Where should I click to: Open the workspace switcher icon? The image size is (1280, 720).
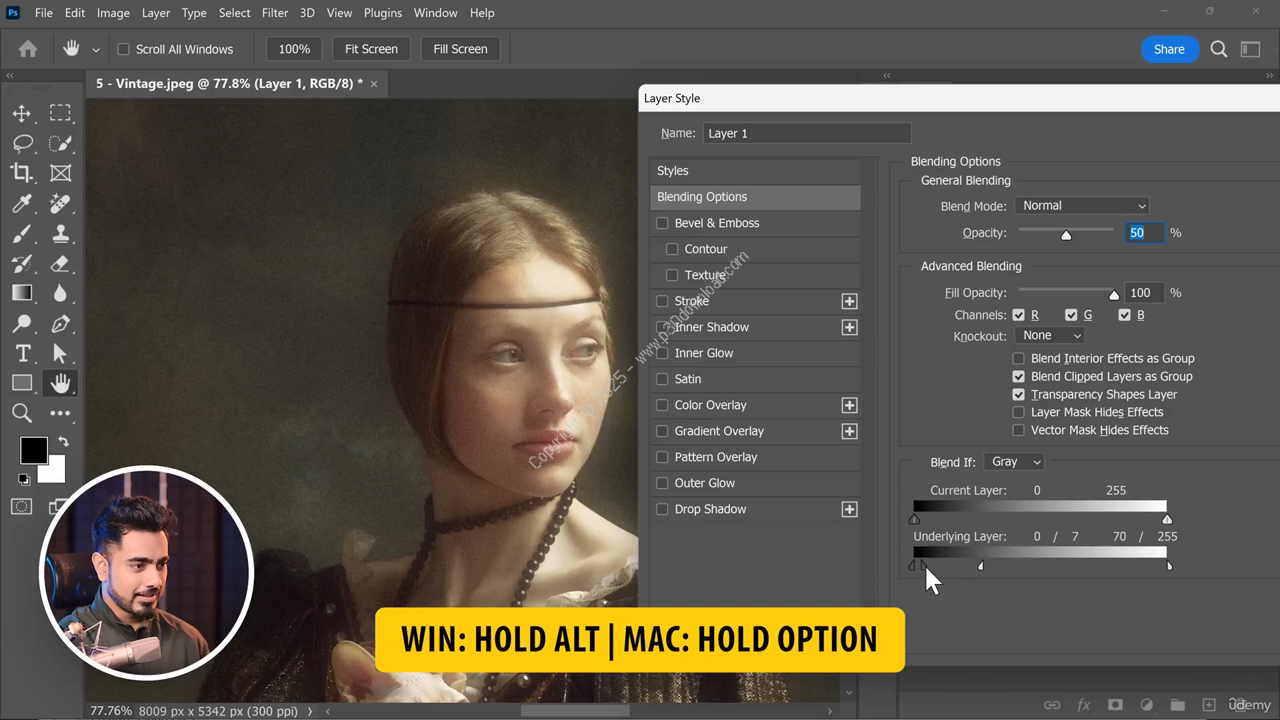(x=1250, y=49)
